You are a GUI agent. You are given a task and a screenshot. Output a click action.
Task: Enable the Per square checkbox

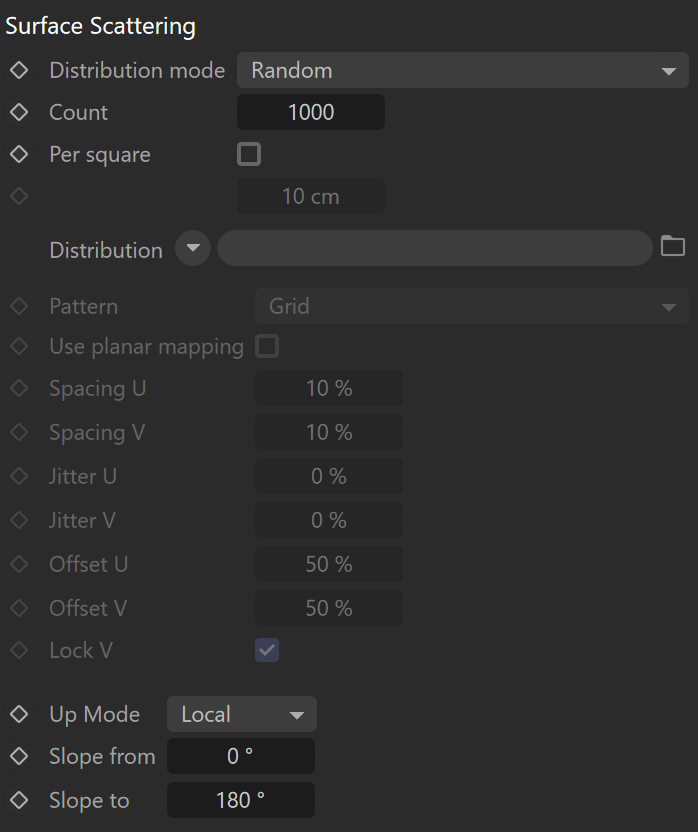point(249,154)
